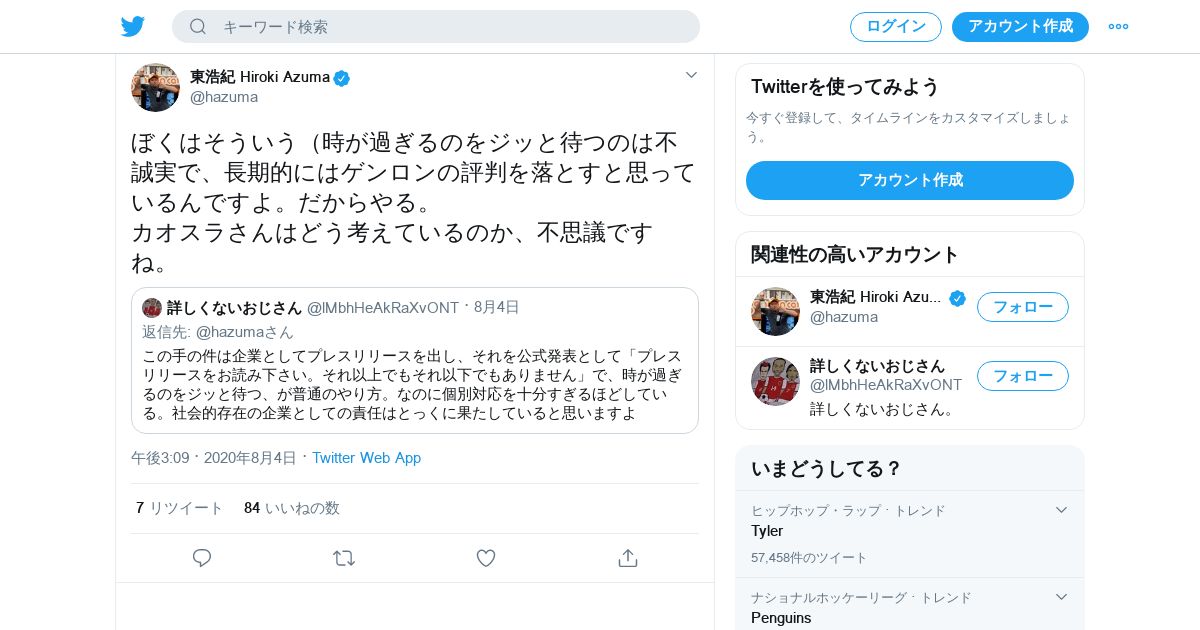Follow 詳しくないおじさん account
Viewport: 1200px width, 630px height.
tap(1022, 376)
